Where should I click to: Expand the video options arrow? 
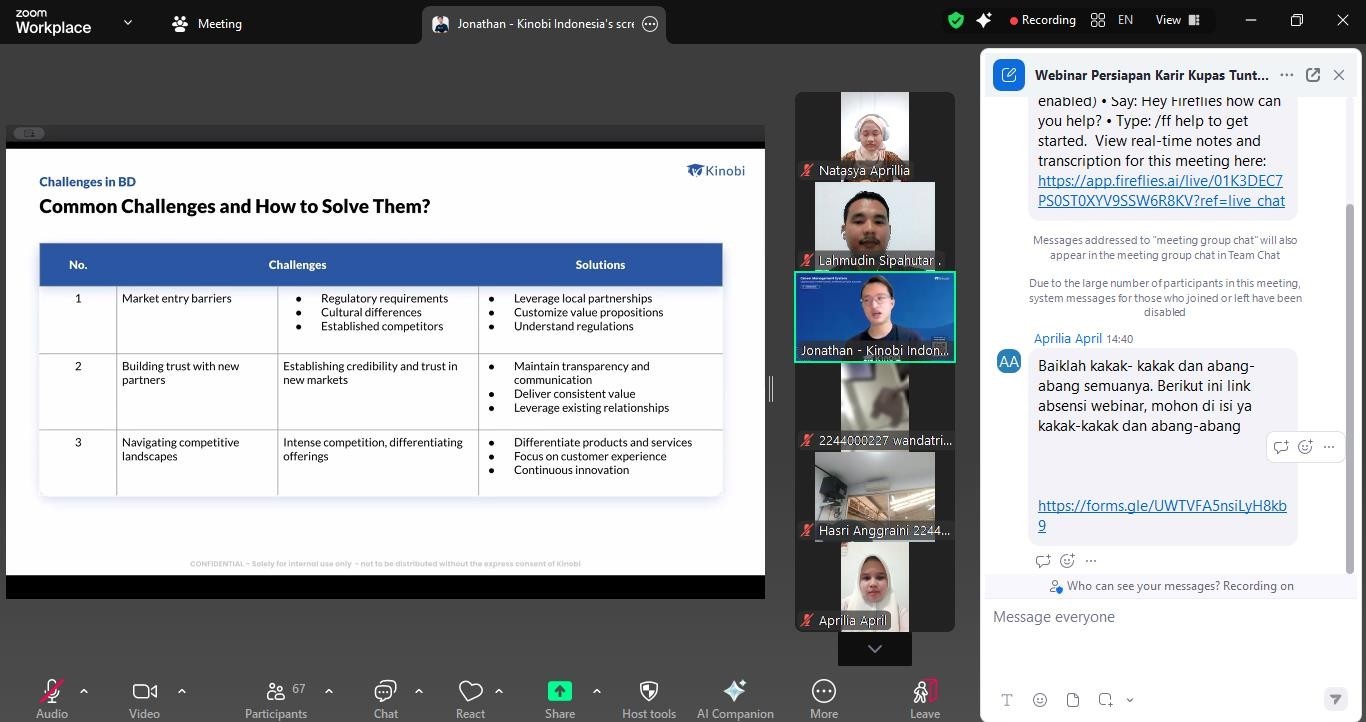click(x=181, y=691)
